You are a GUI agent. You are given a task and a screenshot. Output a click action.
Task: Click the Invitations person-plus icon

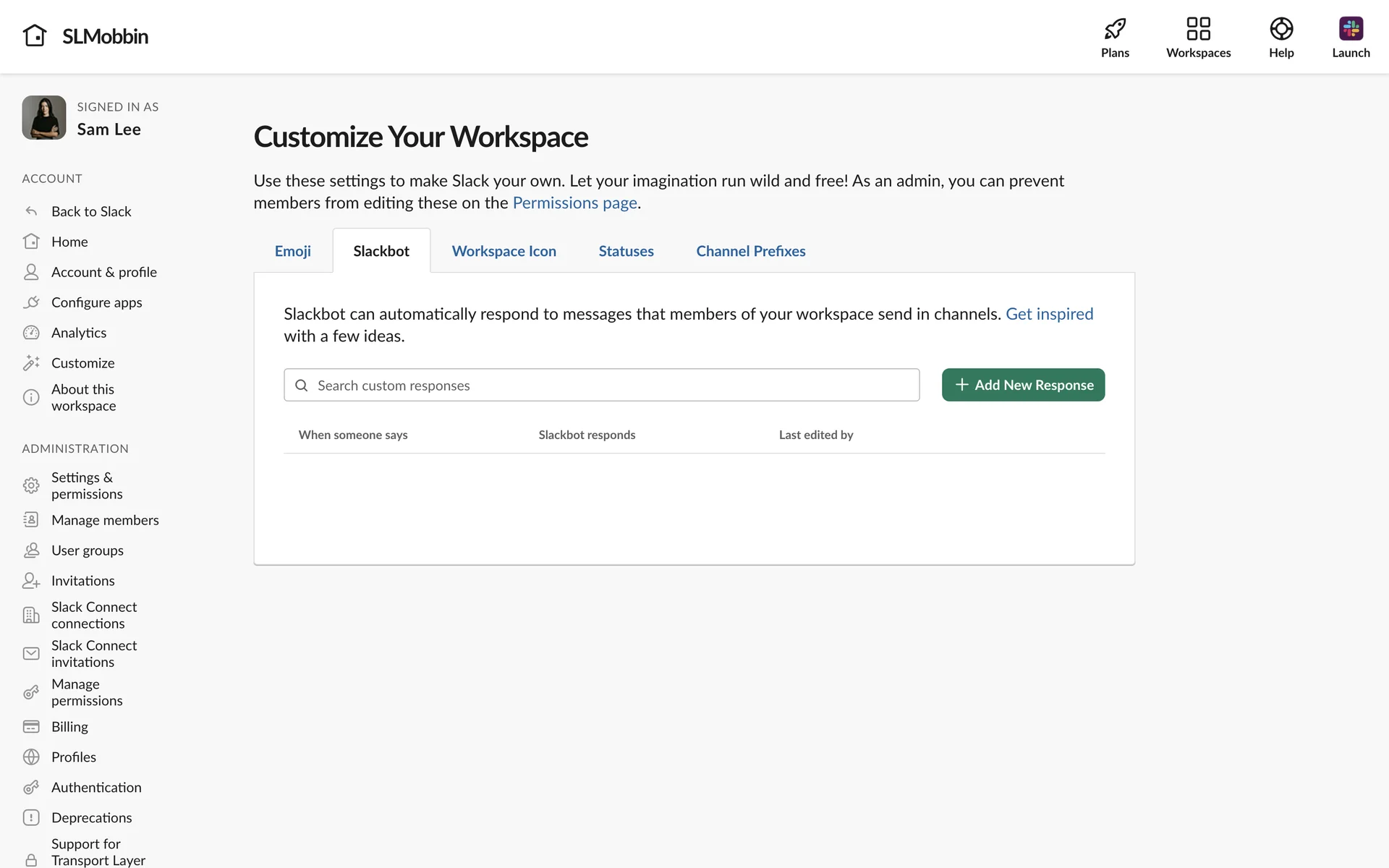[31, 581]
